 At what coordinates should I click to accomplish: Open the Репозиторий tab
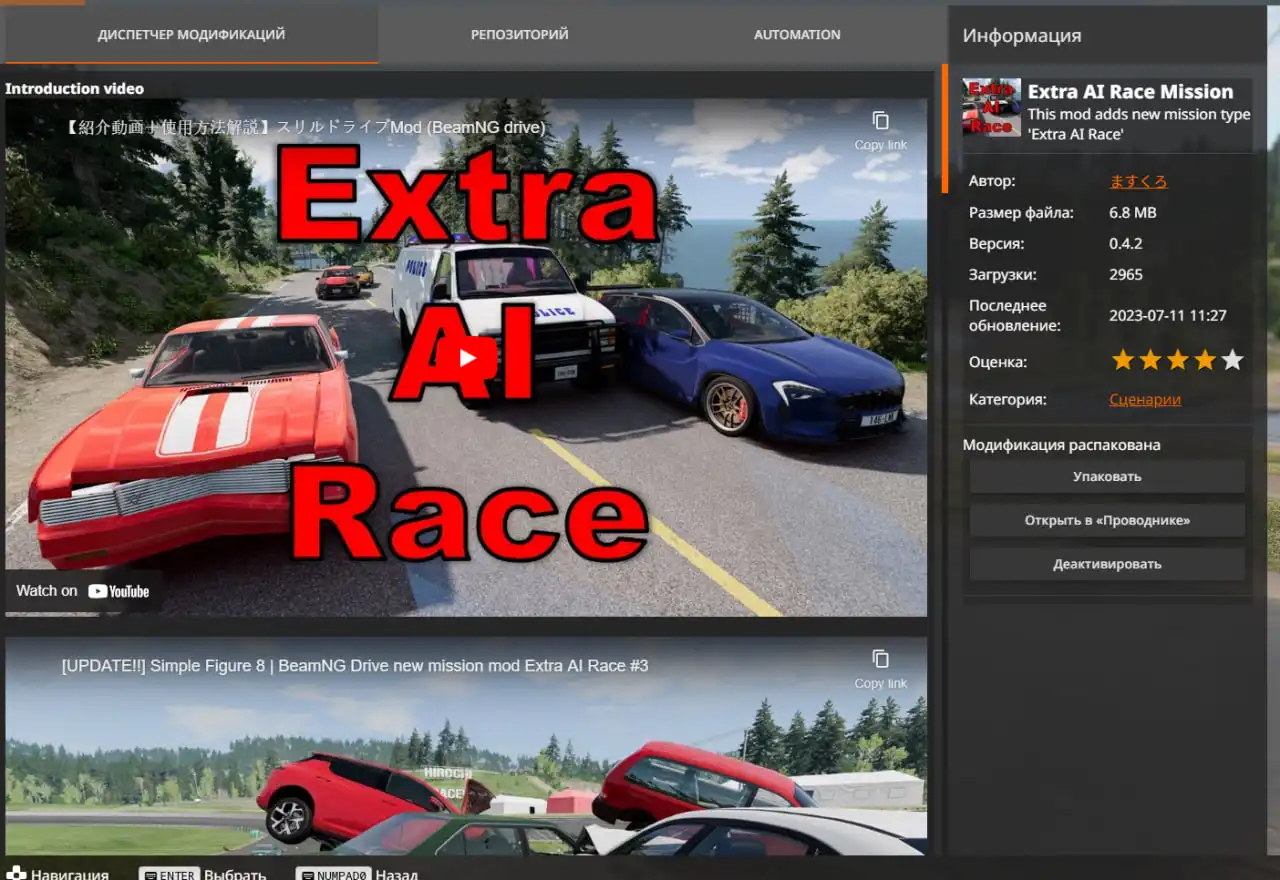click(x=519, y=34)
